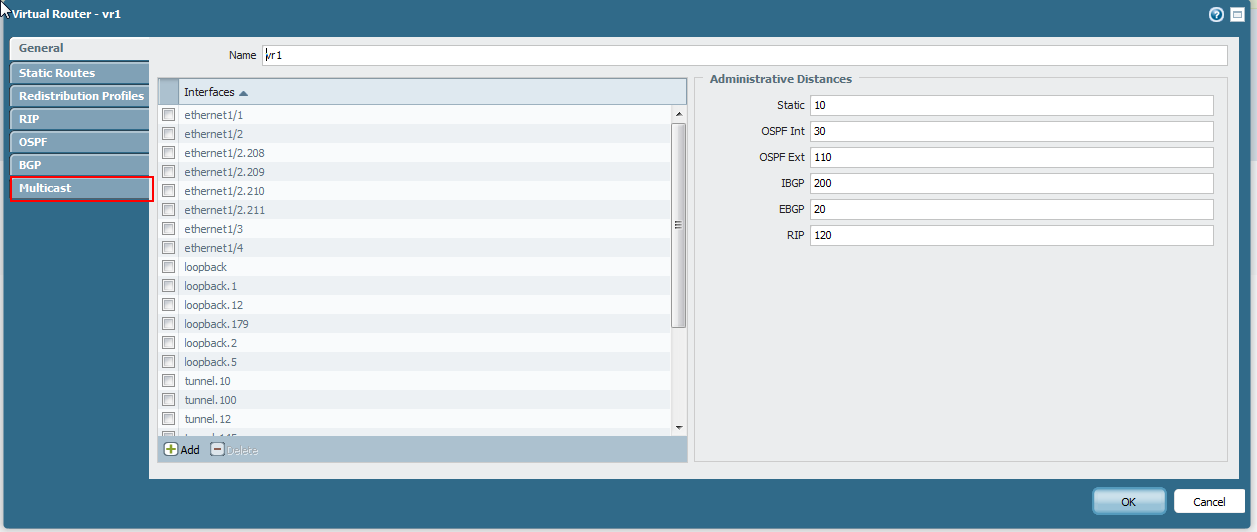This screenshot has width=1257, height=532.
Task: Open the Multicast tab
Action: (x=80, y=188)
